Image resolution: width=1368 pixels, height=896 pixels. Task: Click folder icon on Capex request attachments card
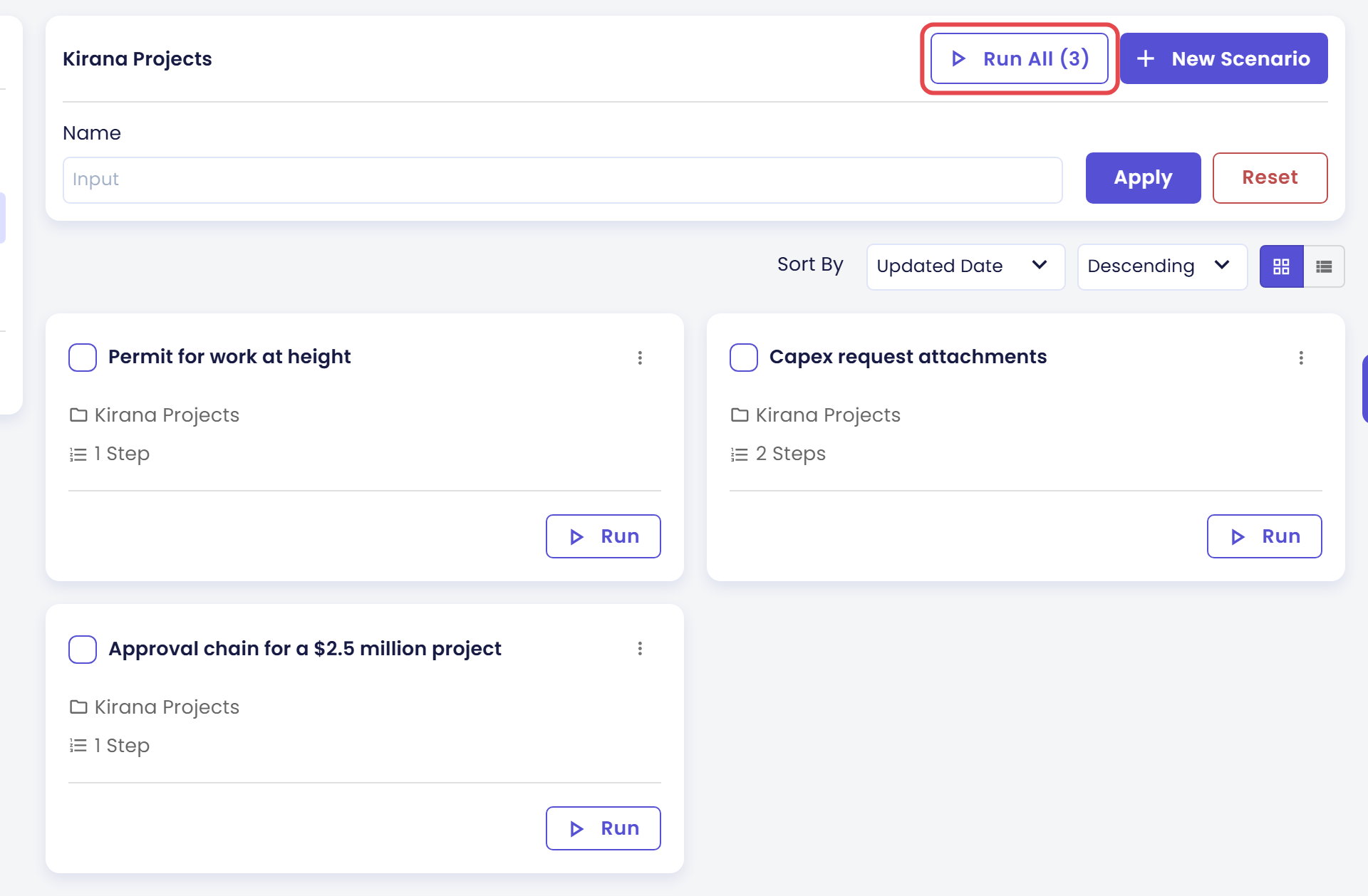[740, 415]
